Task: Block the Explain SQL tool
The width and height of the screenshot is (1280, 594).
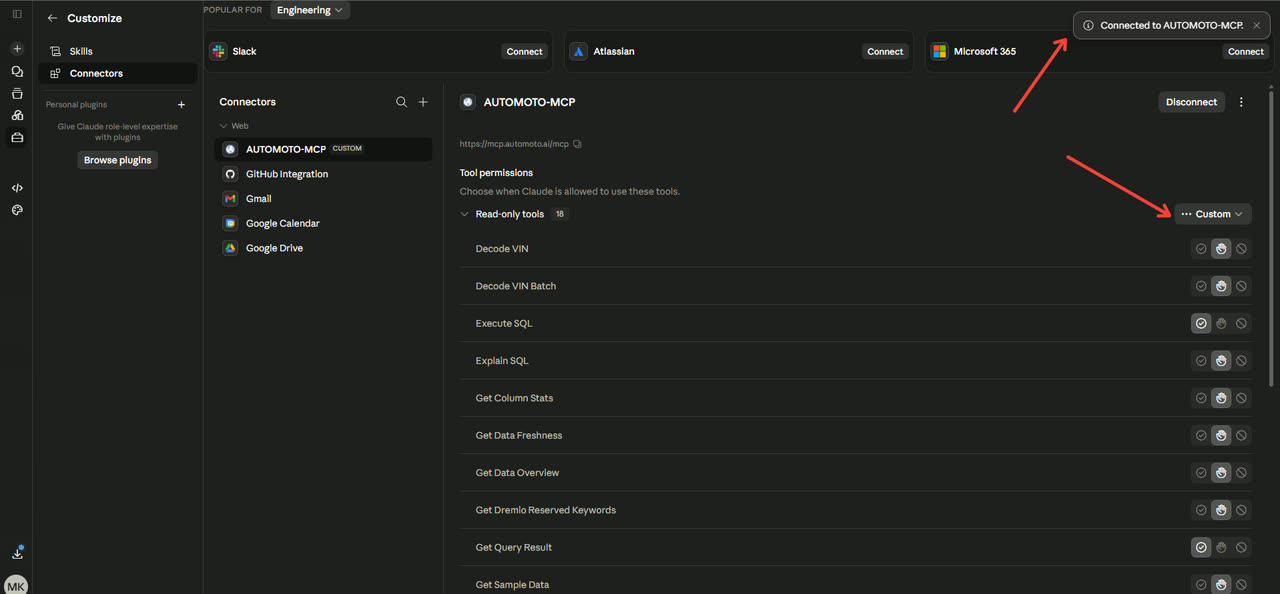Action: 1241,361
